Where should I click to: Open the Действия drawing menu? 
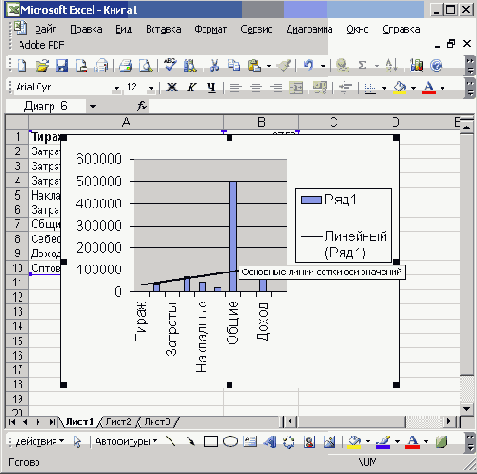pos(40,441)
